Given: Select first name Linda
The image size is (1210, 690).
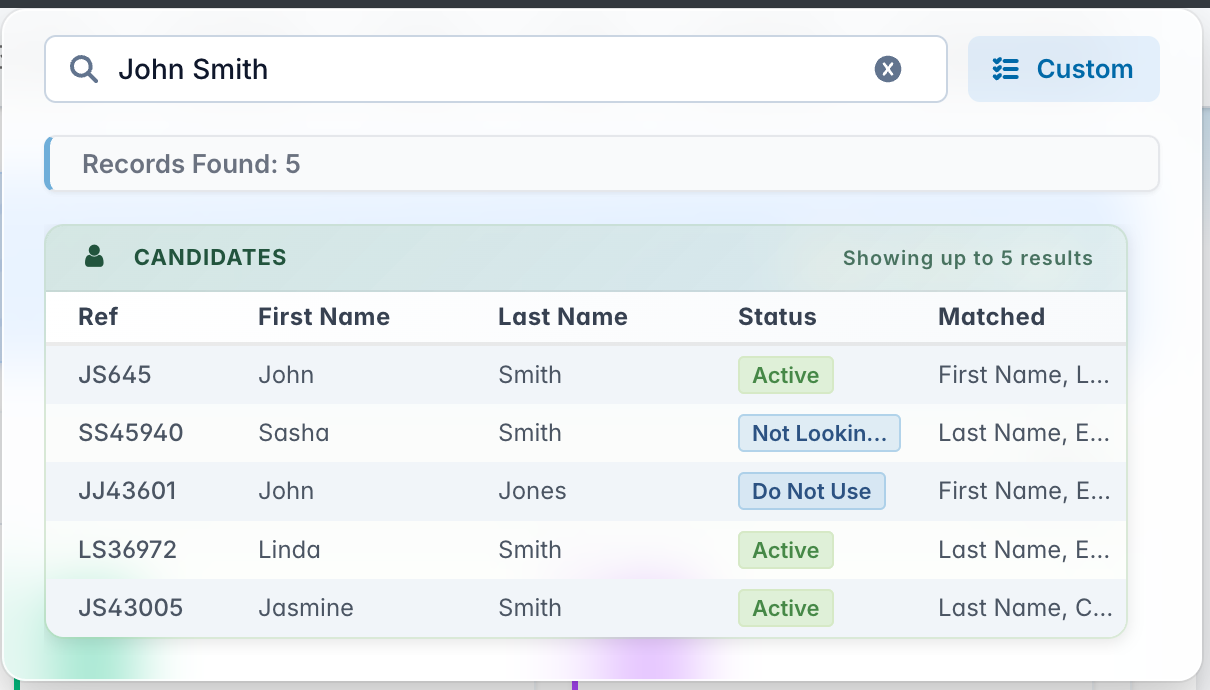Looking at the screenshot, I should [x=289, y=550].
